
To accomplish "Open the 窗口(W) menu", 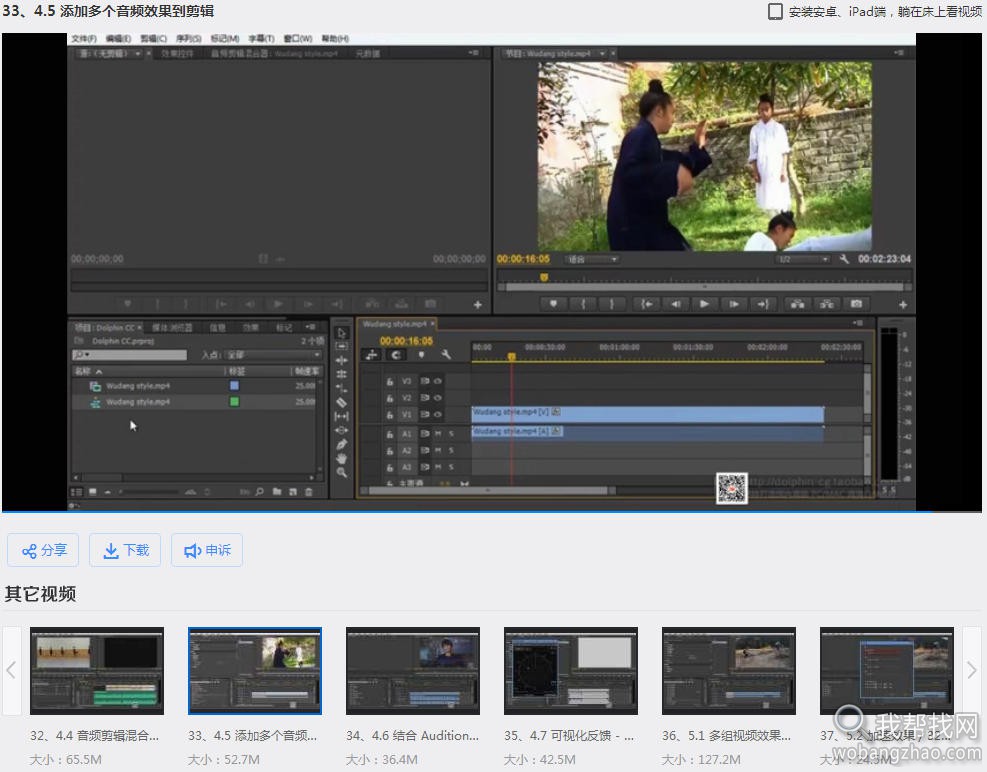I will click(298, 38).
